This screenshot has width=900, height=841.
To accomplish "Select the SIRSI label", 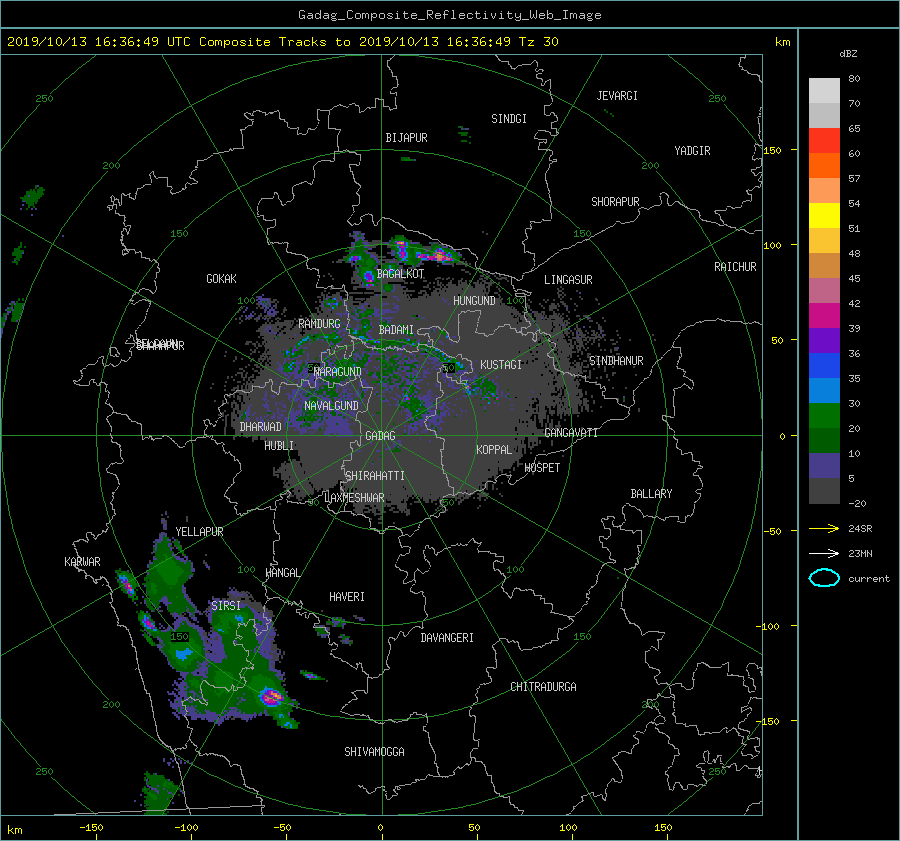I will click(226, 606).
